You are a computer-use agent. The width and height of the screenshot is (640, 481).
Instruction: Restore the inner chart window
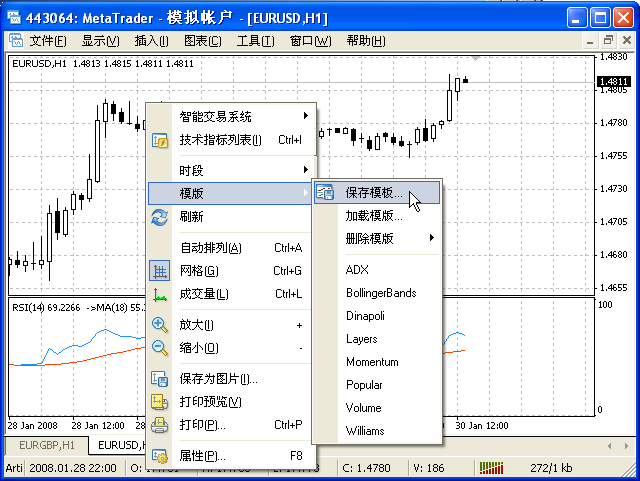pos(608,41)
